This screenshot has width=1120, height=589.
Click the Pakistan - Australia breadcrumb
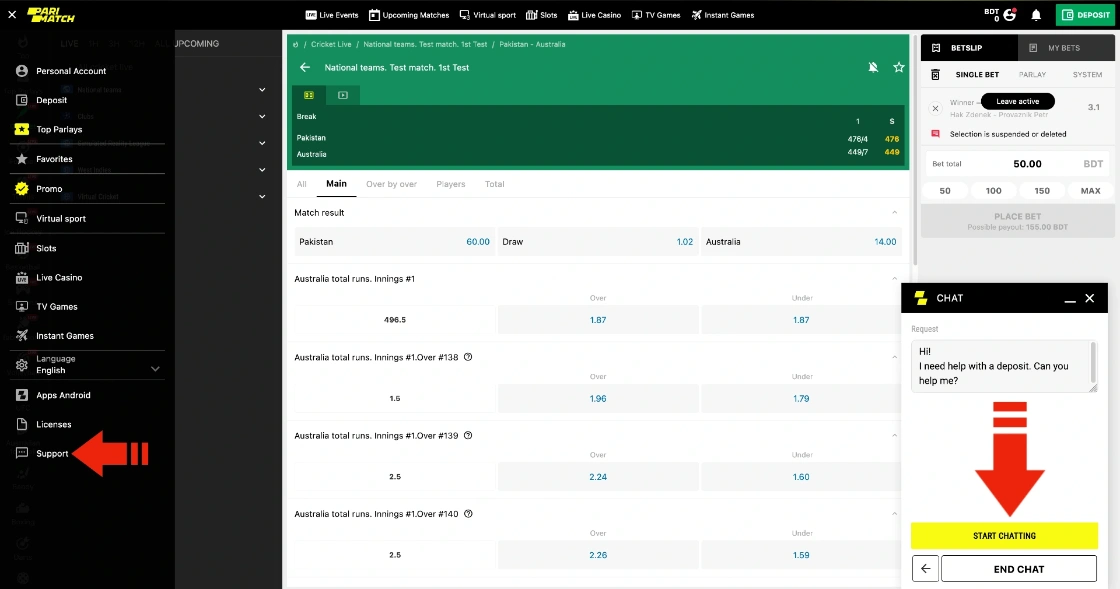pyautogui.click(x=532, y=44)
